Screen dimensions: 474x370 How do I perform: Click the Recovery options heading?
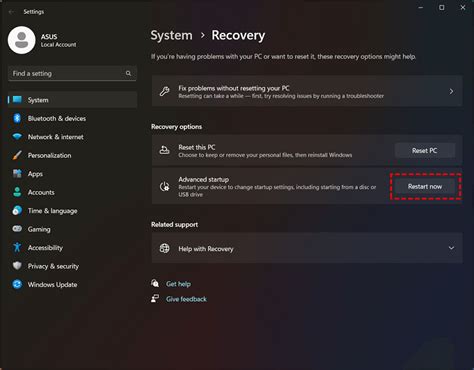pos(176,127)
